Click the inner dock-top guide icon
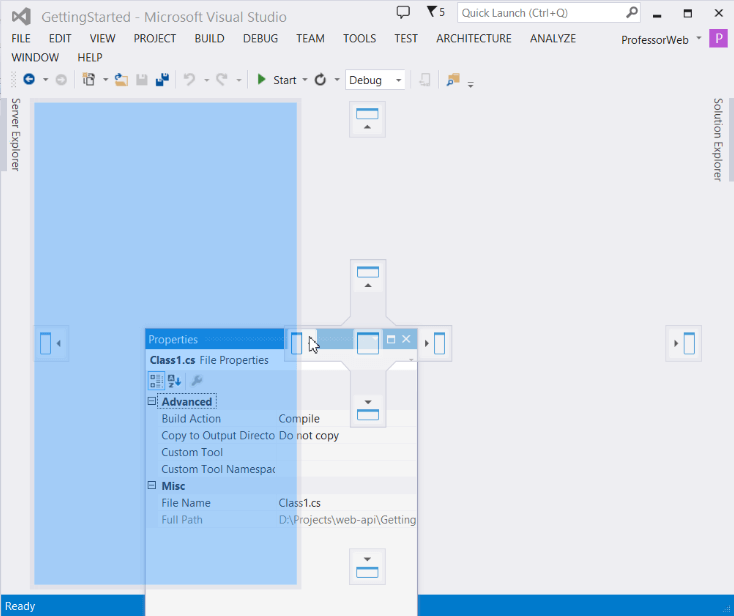The image size is (734, 616). click(368, 277)
